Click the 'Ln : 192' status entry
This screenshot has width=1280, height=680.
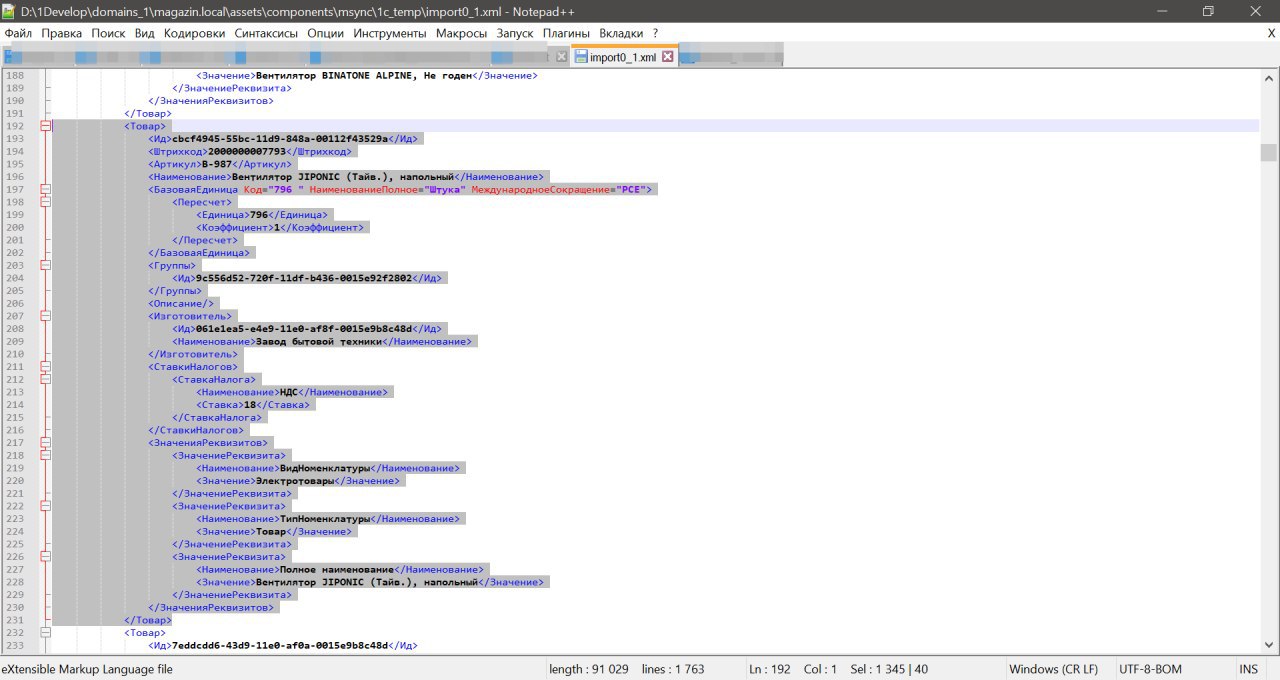(769, 669)
